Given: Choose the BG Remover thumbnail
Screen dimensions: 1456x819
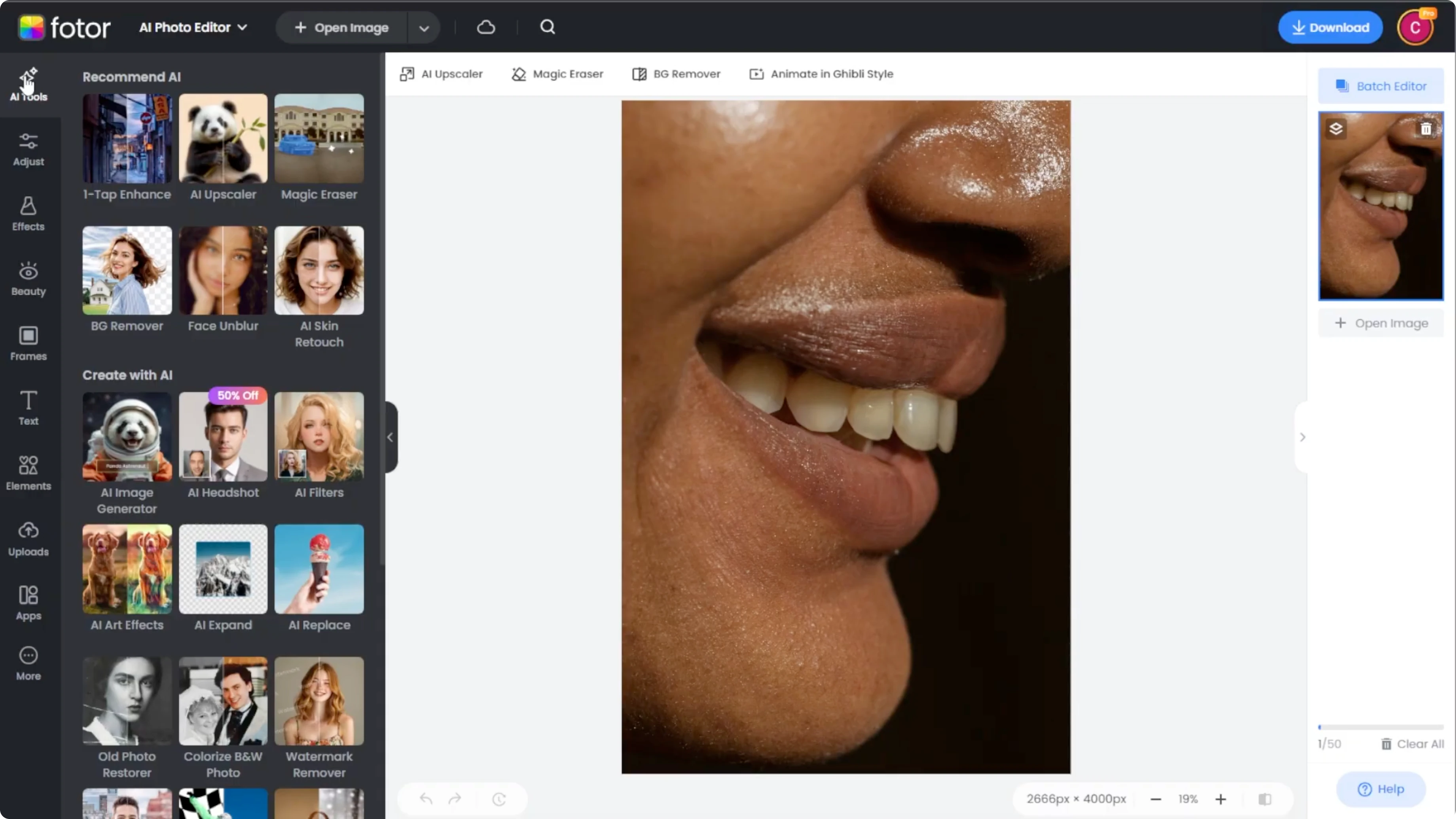Looking at the screenshot, I should coord(127,270).
